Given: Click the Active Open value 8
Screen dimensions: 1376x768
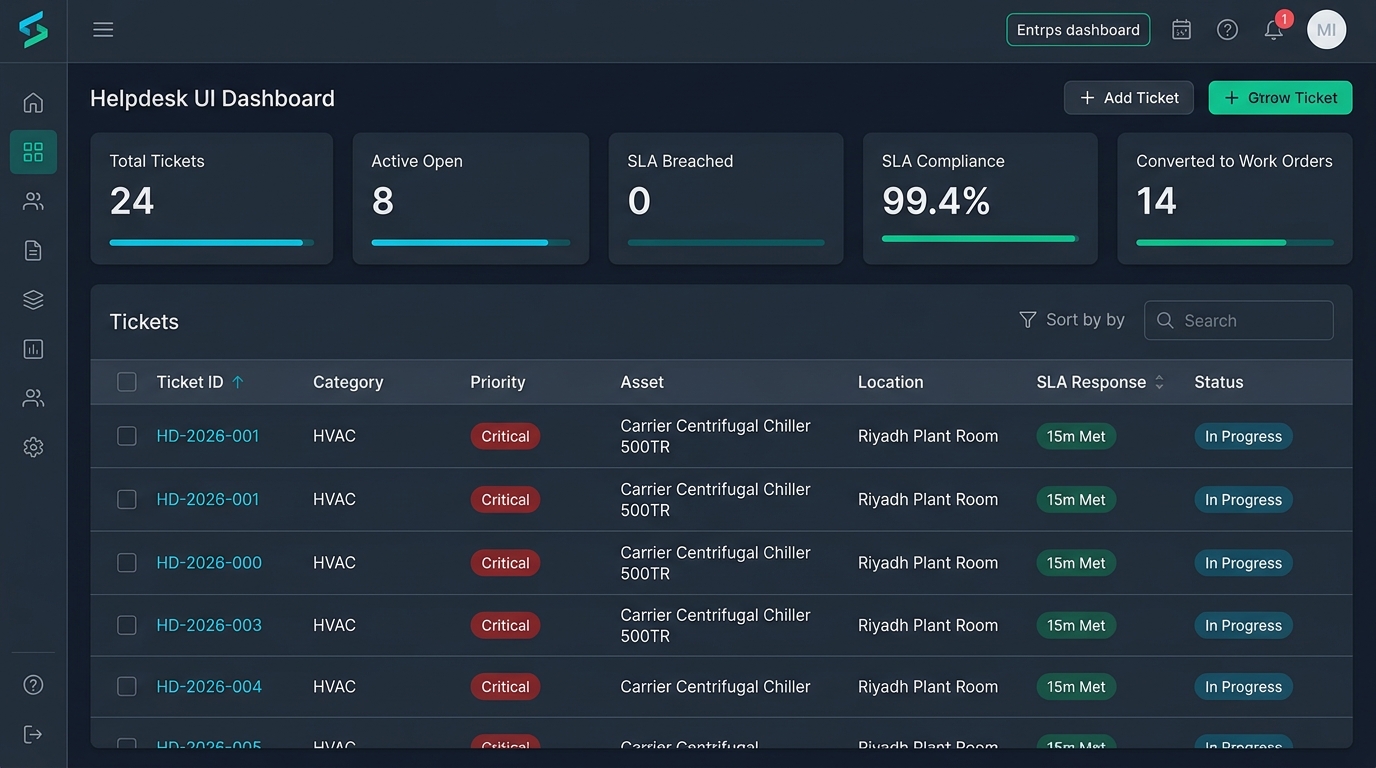Looking at the screenshot, I should pyautogui.click(x=383, y=201).
